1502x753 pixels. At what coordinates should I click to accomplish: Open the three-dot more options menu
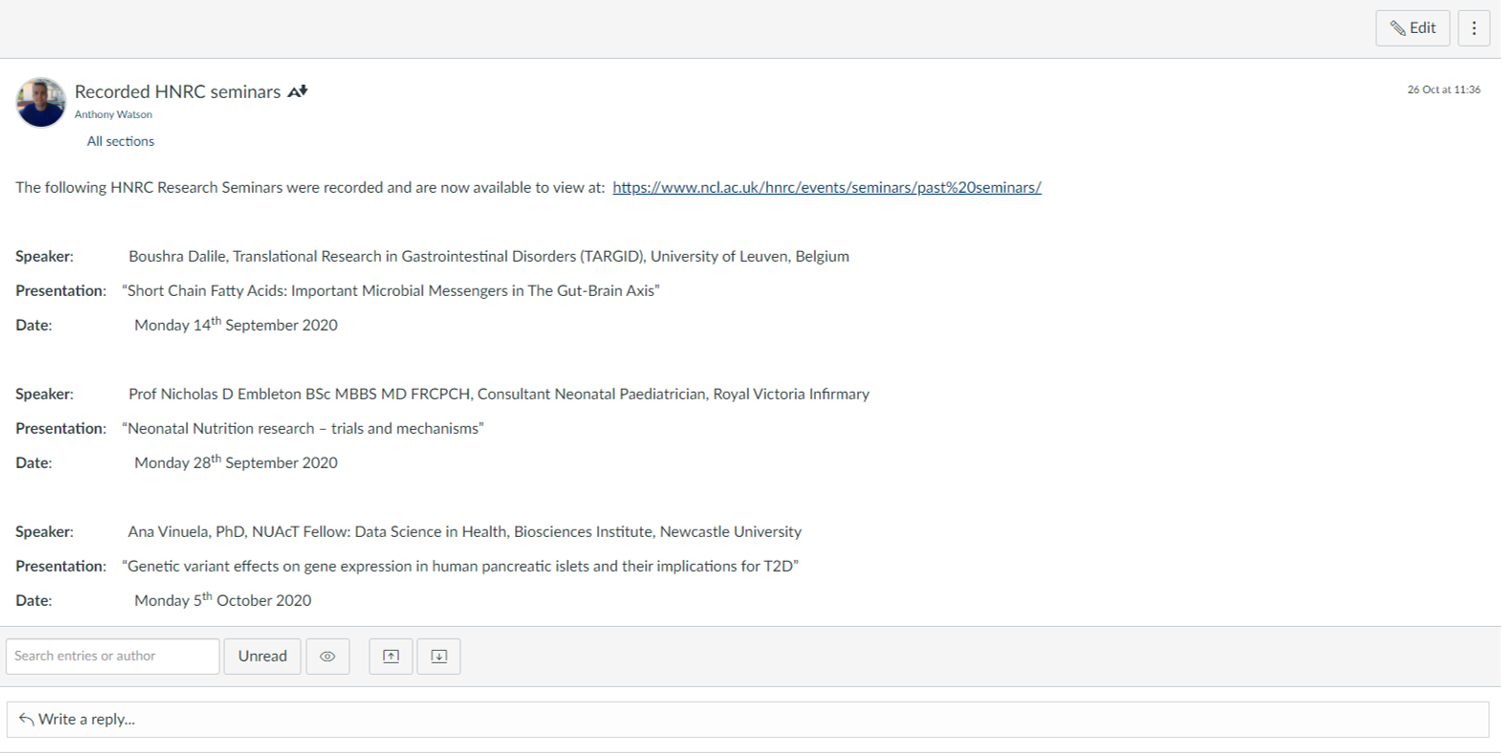point(1473,28)
